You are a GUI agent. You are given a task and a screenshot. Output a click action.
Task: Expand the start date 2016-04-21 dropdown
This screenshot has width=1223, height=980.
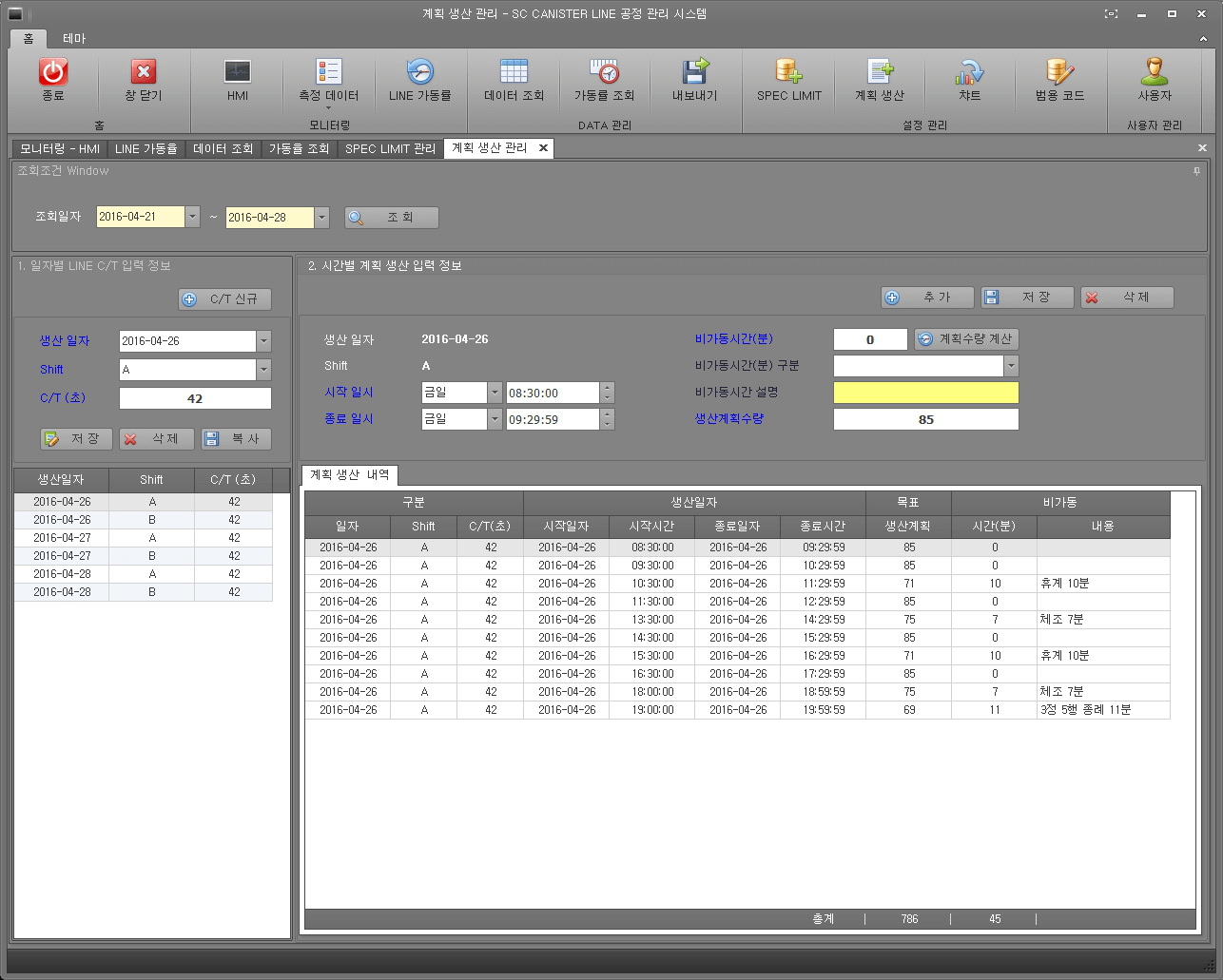coord(192,217)
